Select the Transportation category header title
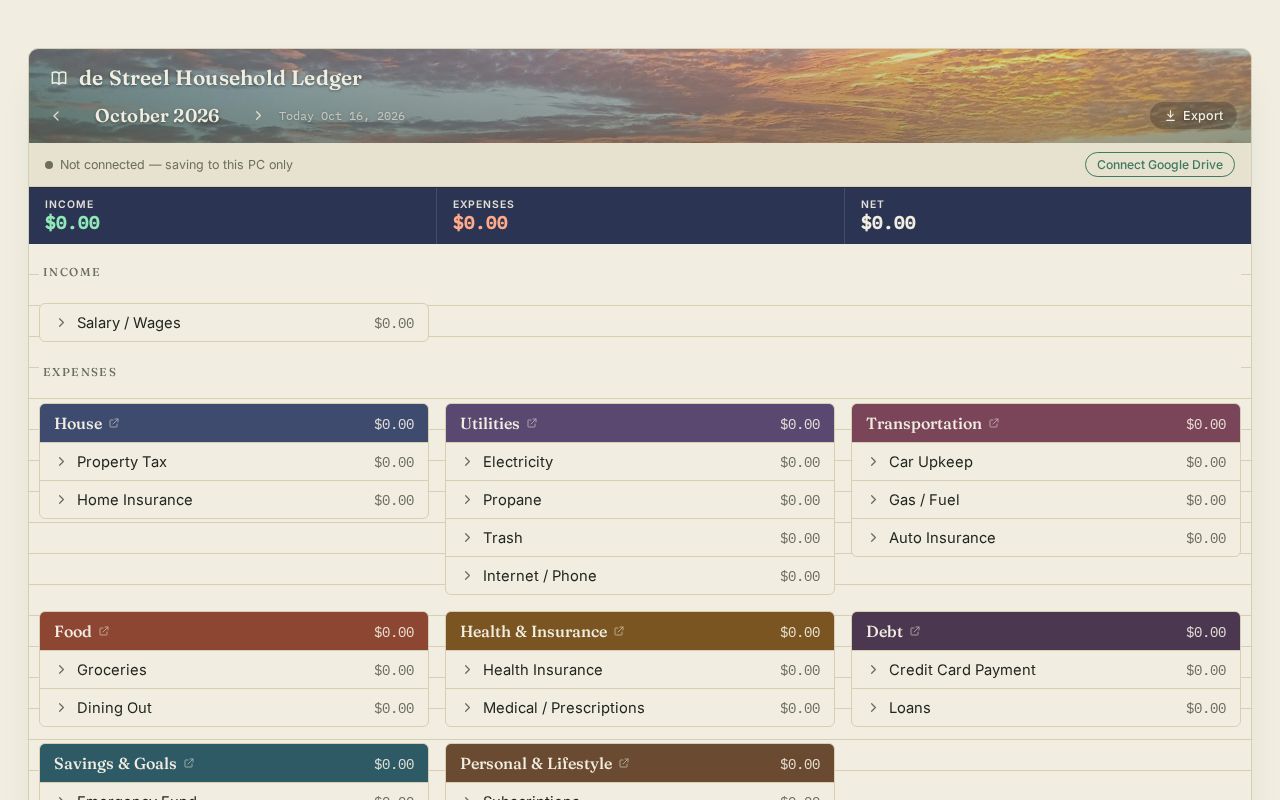This screenshot has height=800, width=1280. click(x=924, y=424)
